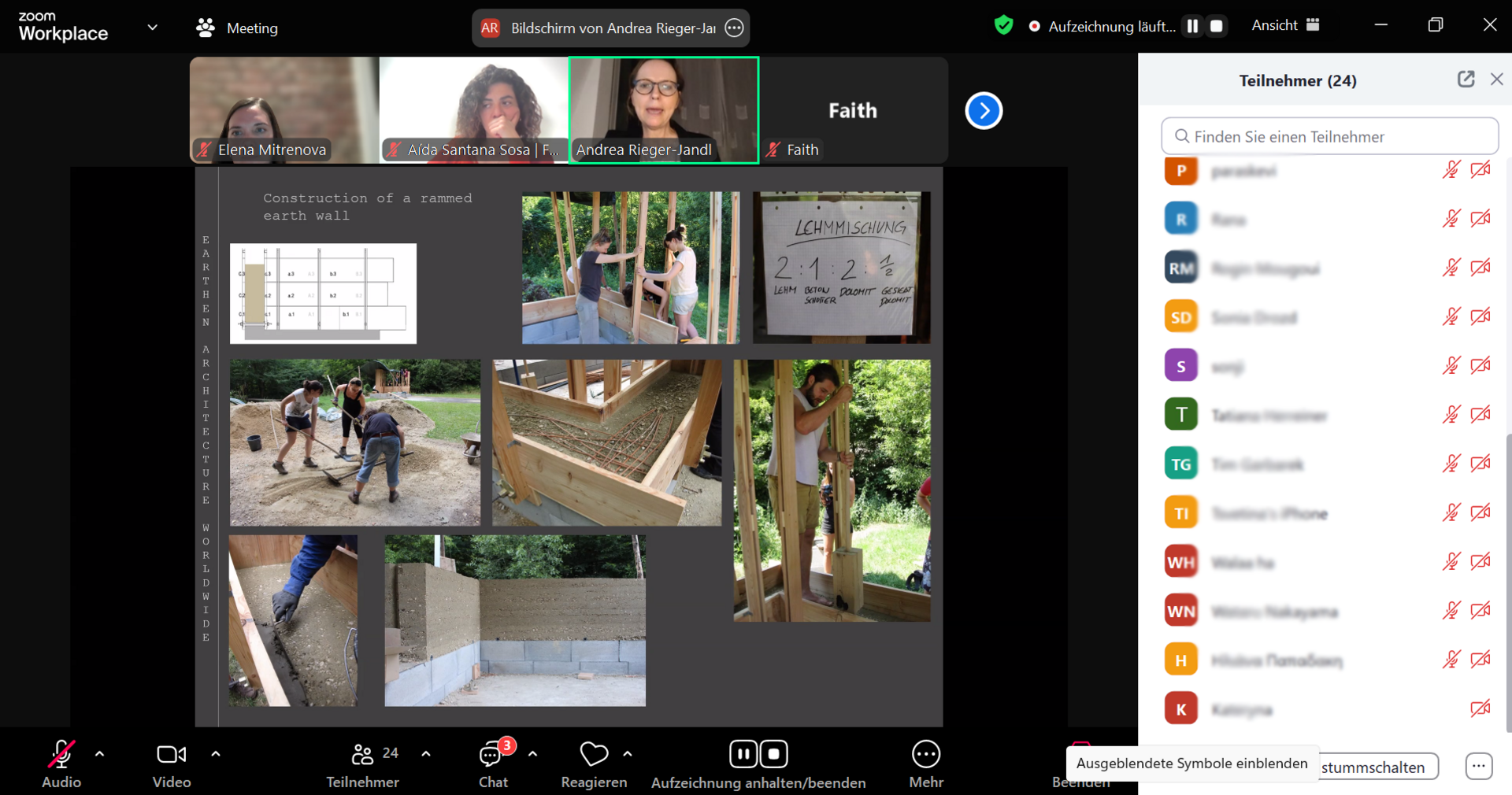Pause recording in bottom toolbar
The height and width of the screenshot is (795, 1512).
click(743, 754)
